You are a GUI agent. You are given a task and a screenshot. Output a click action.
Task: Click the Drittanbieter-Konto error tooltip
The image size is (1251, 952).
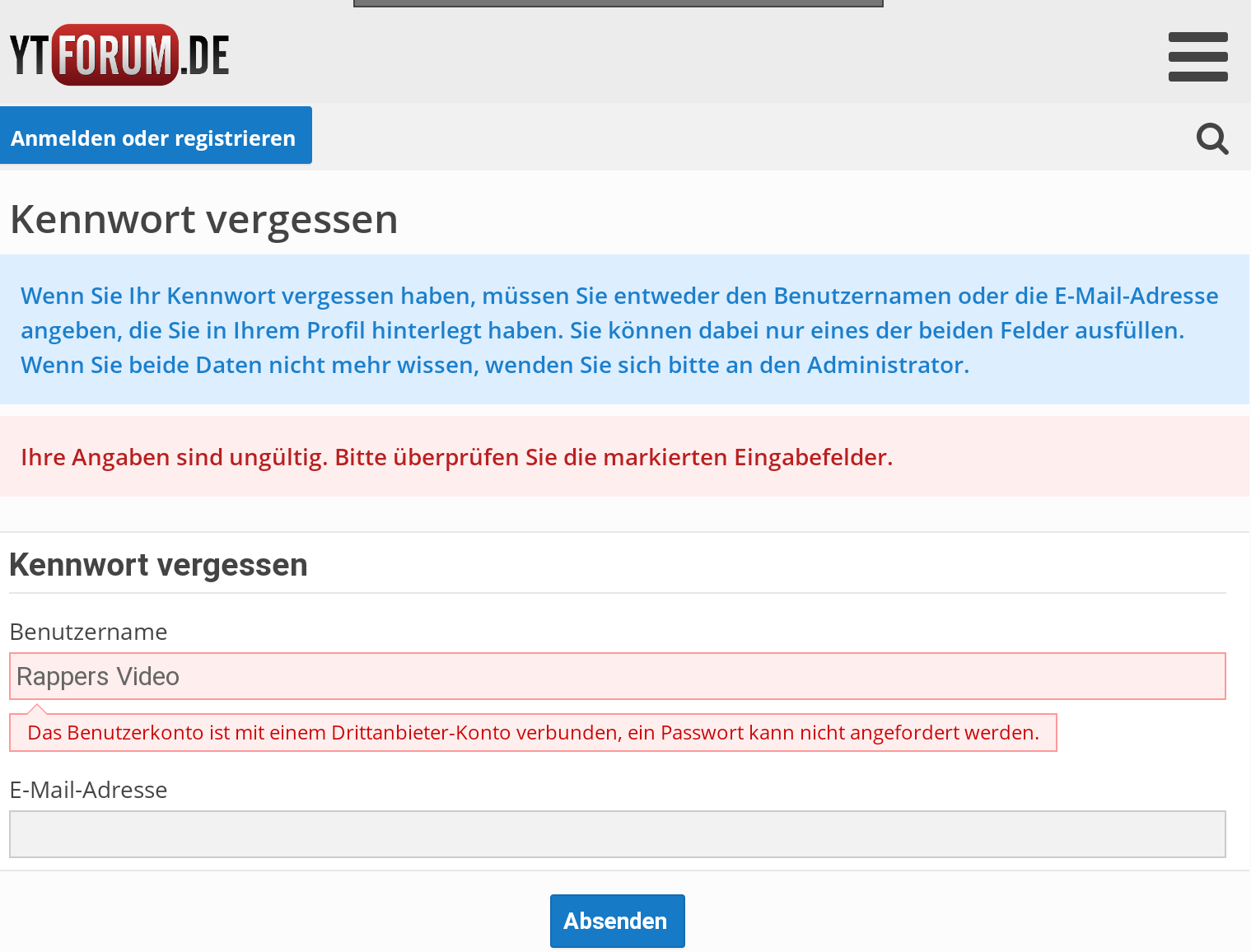pyautogui.click(x=533, y=733)
